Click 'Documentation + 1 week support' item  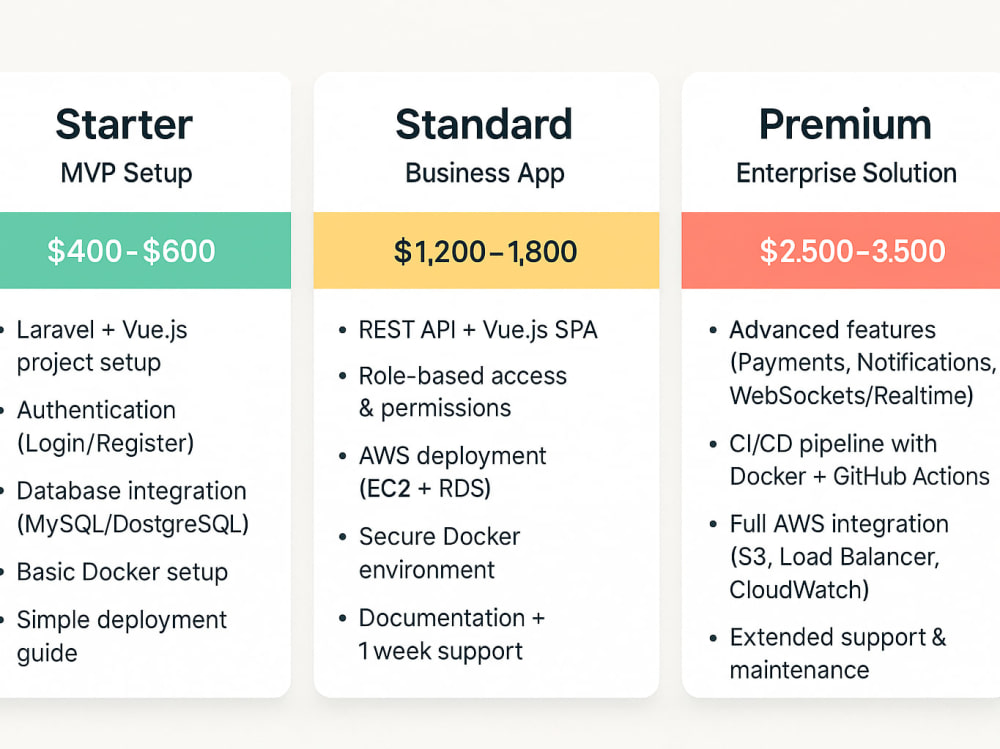(452, 634)
